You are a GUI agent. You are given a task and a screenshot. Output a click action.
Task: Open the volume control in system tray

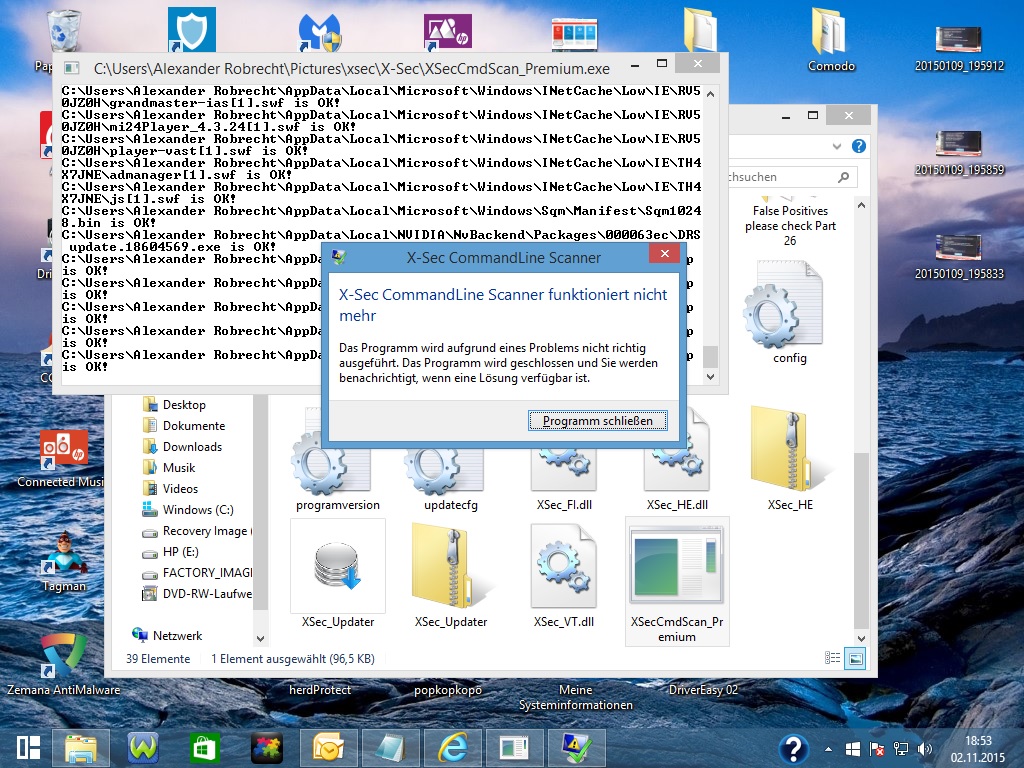tap(924, 749)
